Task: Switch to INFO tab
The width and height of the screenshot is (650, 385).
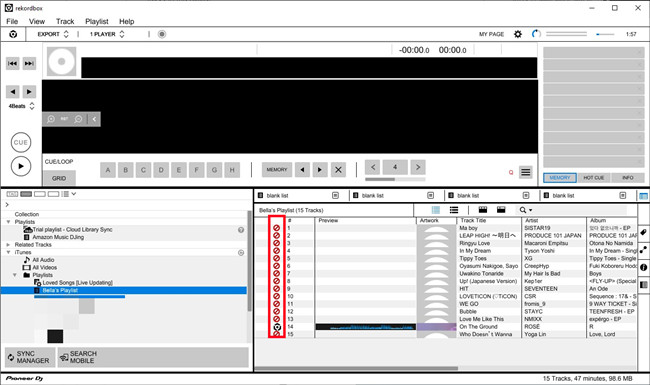Action: click(628, 178)
